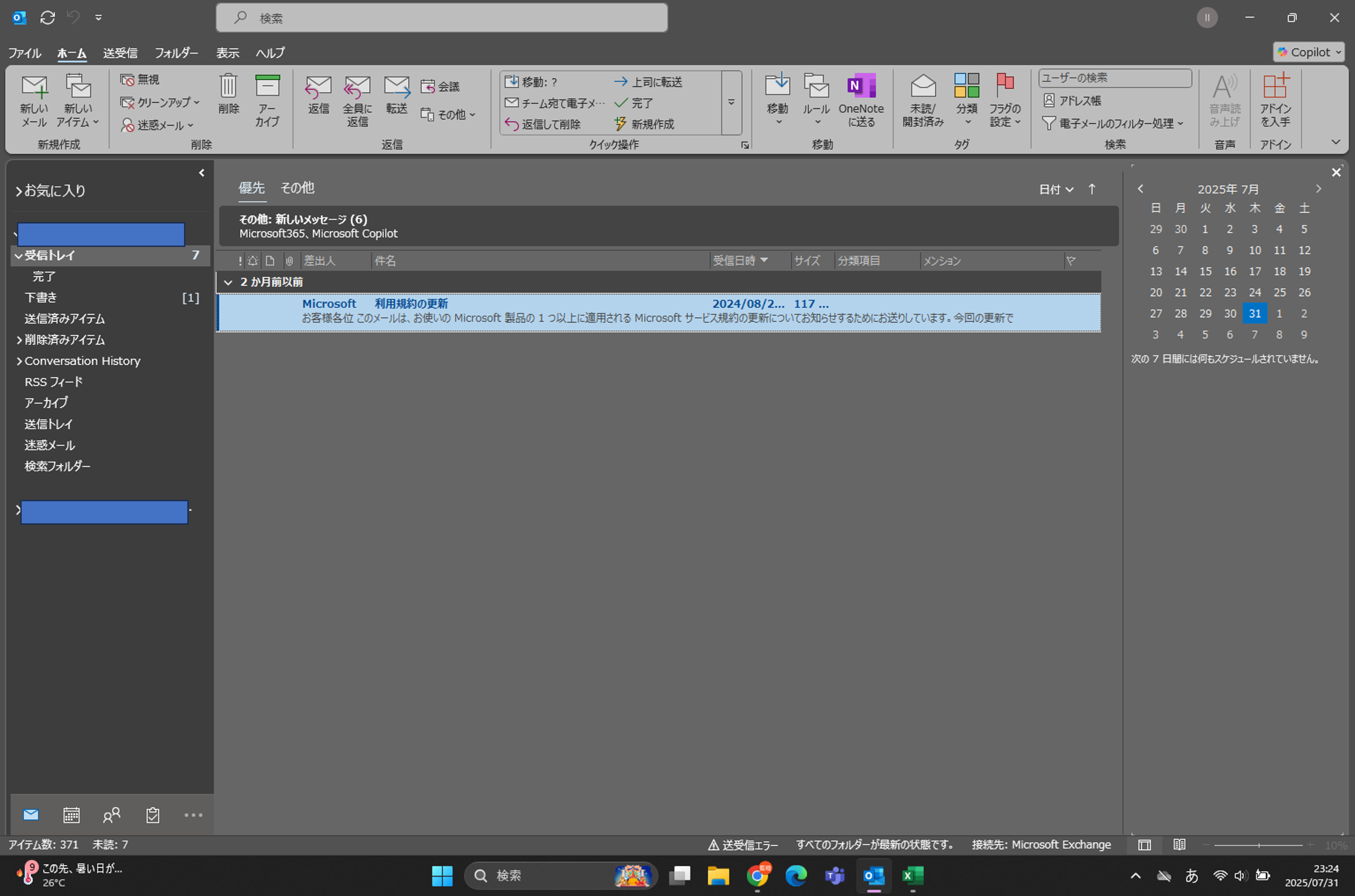The image size is (1355, 896).
Task: Delete the message with 削除 trash icon
Action: (228, 94)
